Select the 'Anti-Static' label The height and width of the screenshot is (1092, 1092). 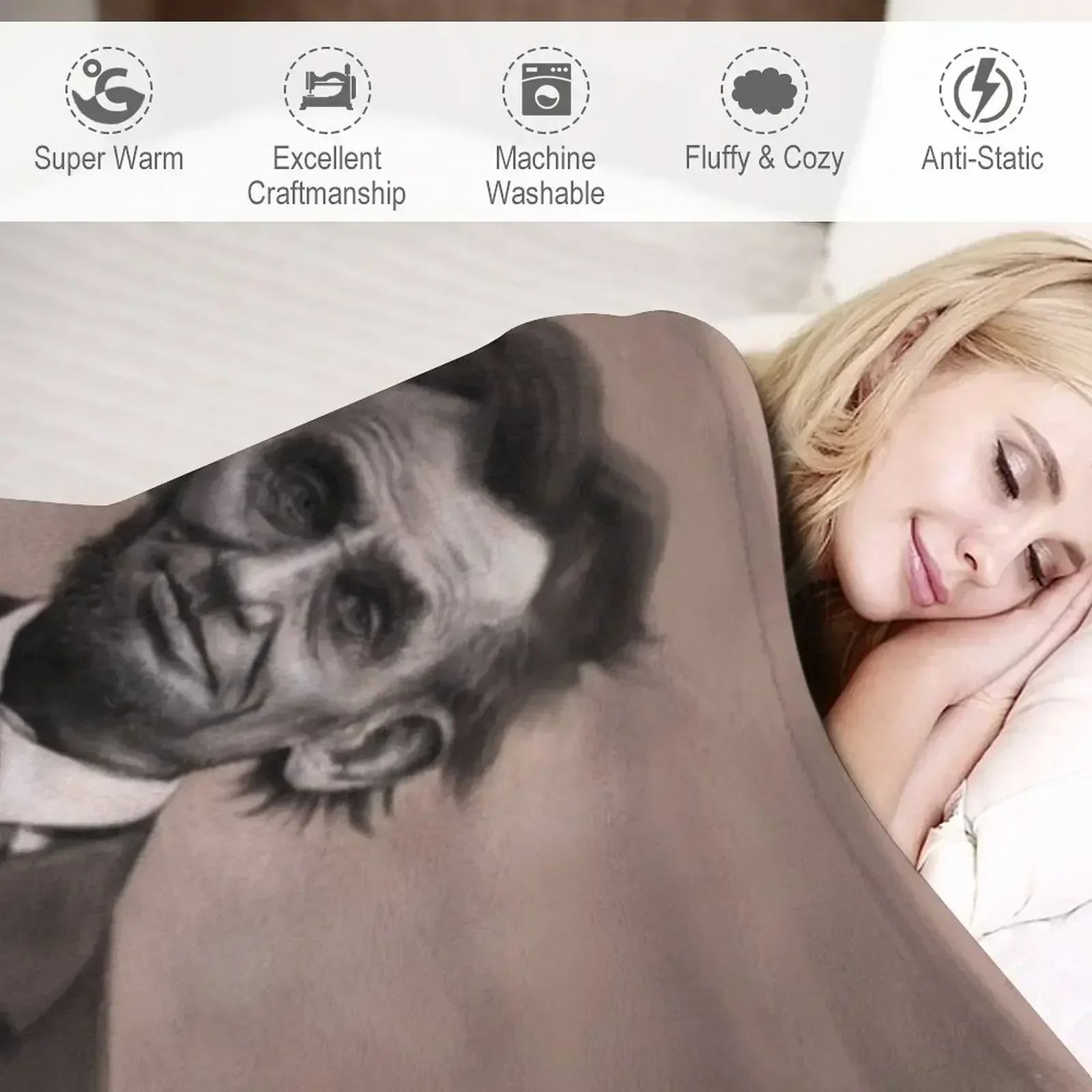click(x=983, y=158)
